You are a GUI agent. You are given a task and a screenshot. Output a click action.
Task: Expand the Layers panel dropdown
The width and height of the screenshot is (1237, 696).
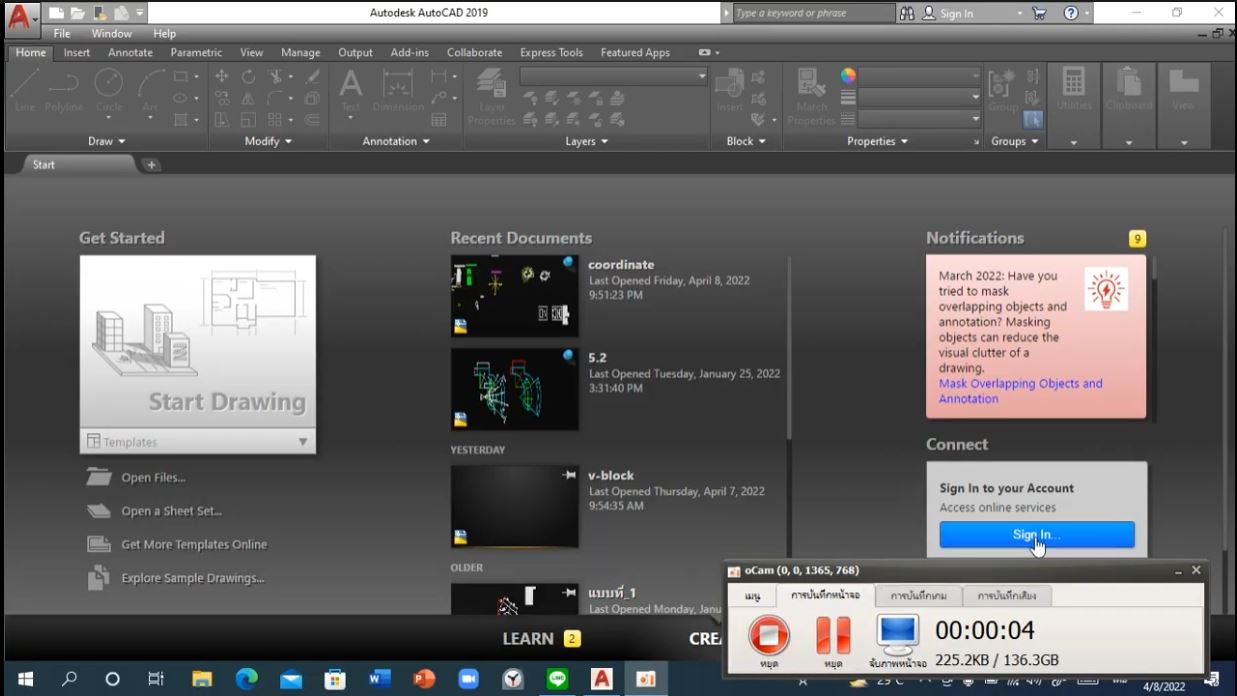pyautogui.click(x=587, y=141)
